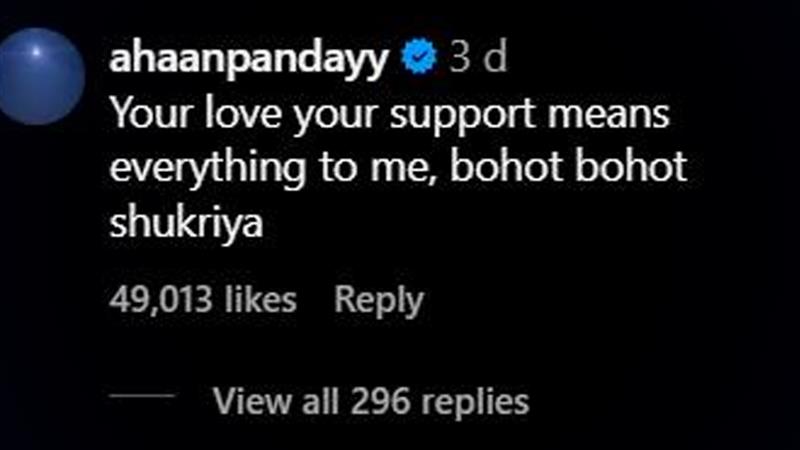Click the word 'likes' beside 49,013
800x450 pixels.
pos(264,299)
